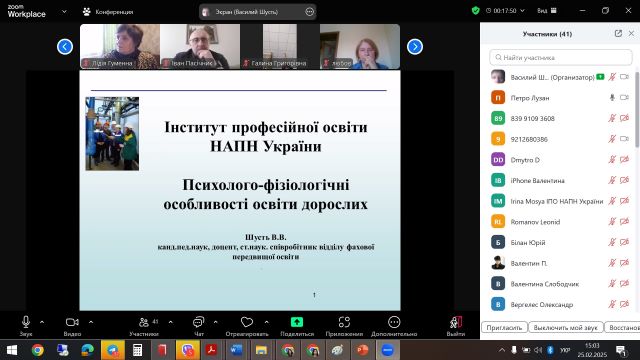This screenshot has height=360, width=640.
Task: Pop out the participants panel
Action: pos(618,33)
